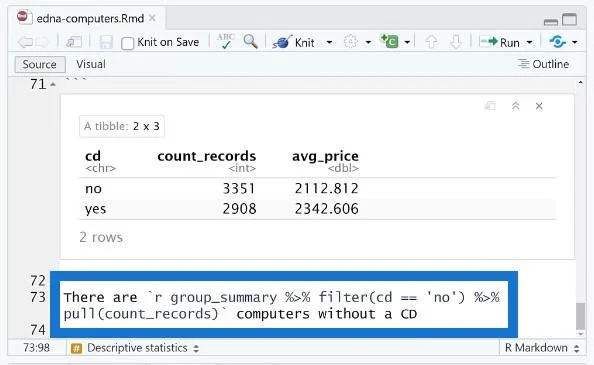
Task: Select the edna-computers.Rmd tab
Action: [90, 18]
